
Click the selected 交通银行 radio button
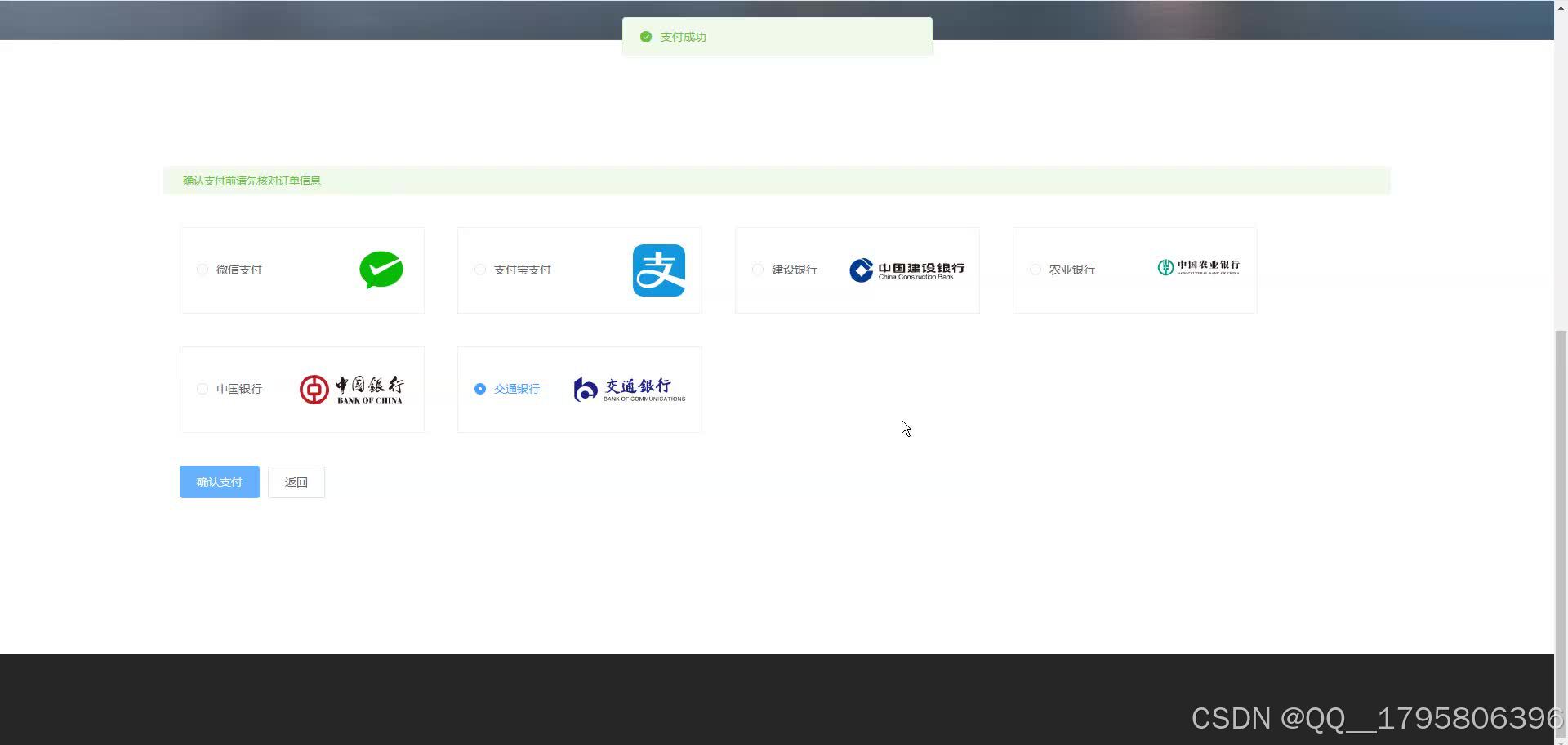479,389
